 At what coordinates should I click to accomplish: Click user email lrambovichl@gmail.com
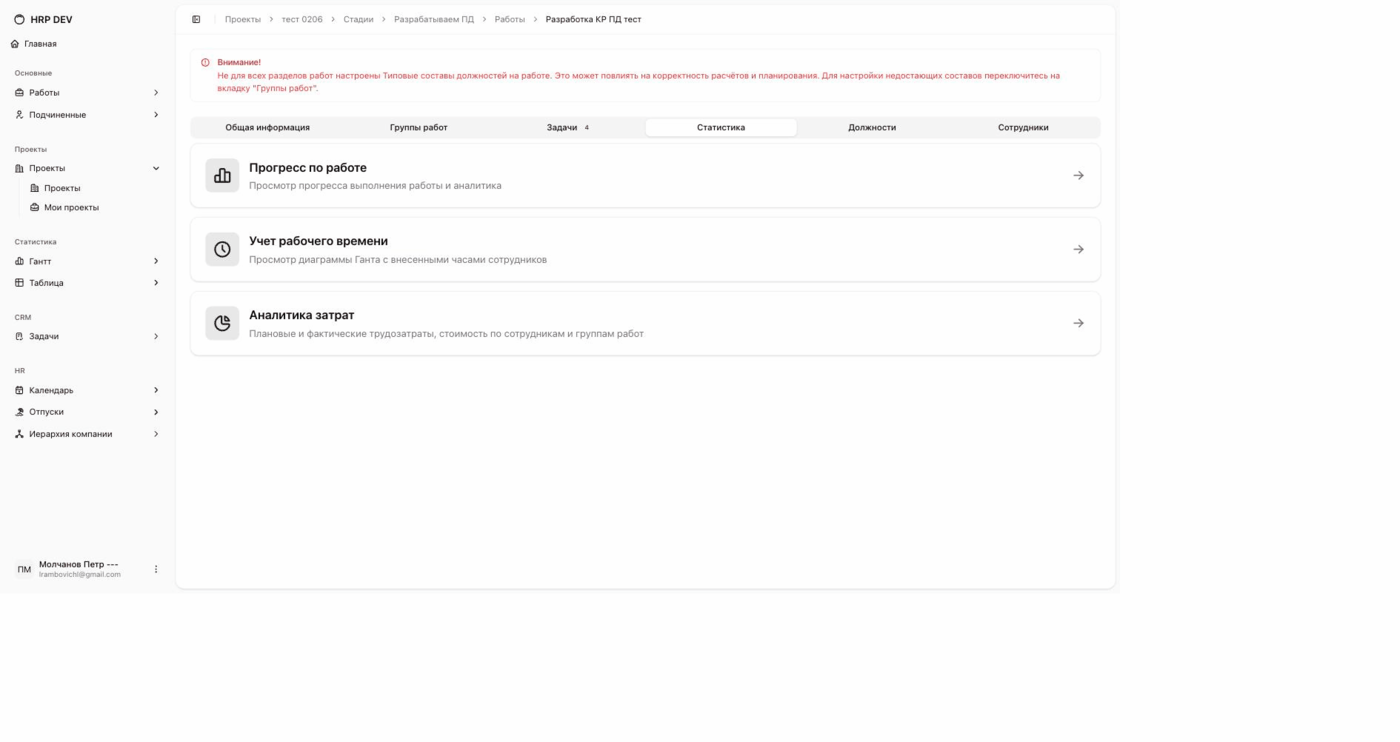click(x=80, y=575)
